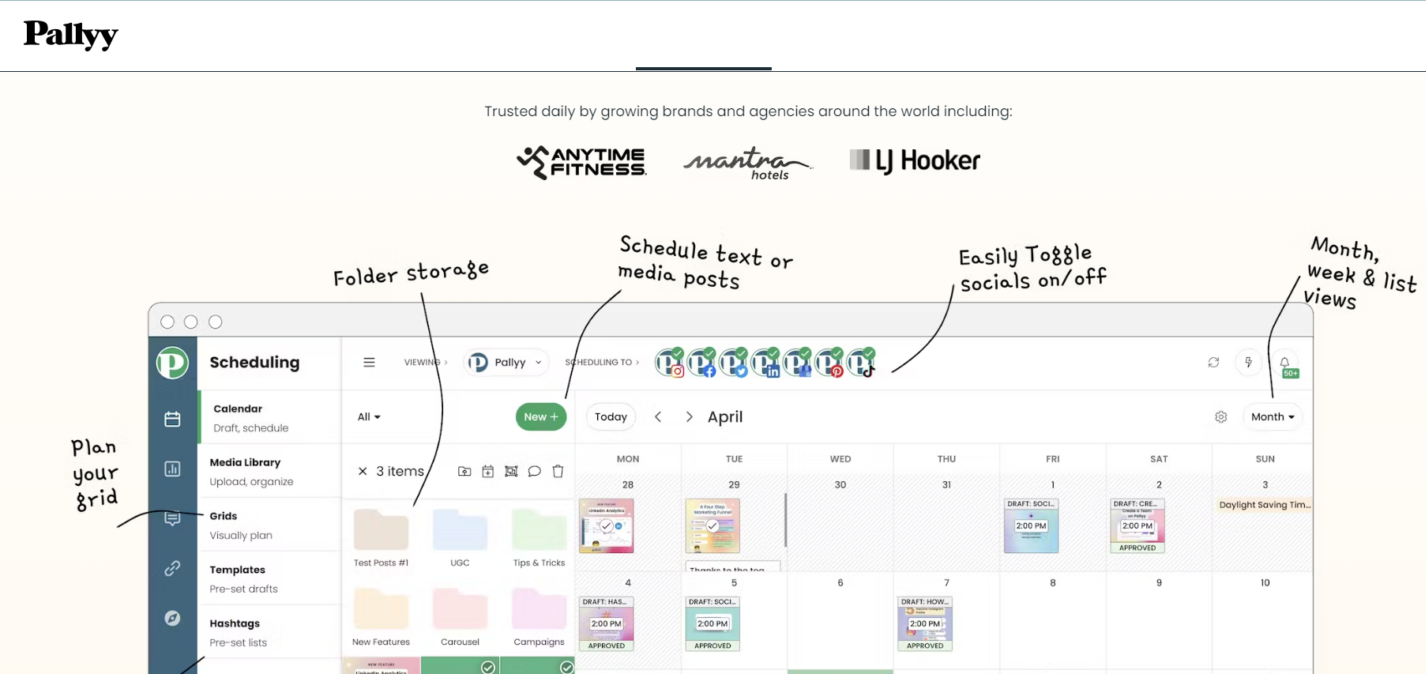Toggle the Instagram social account
This screenshot has height=674, width=1426.
point(670,362)
